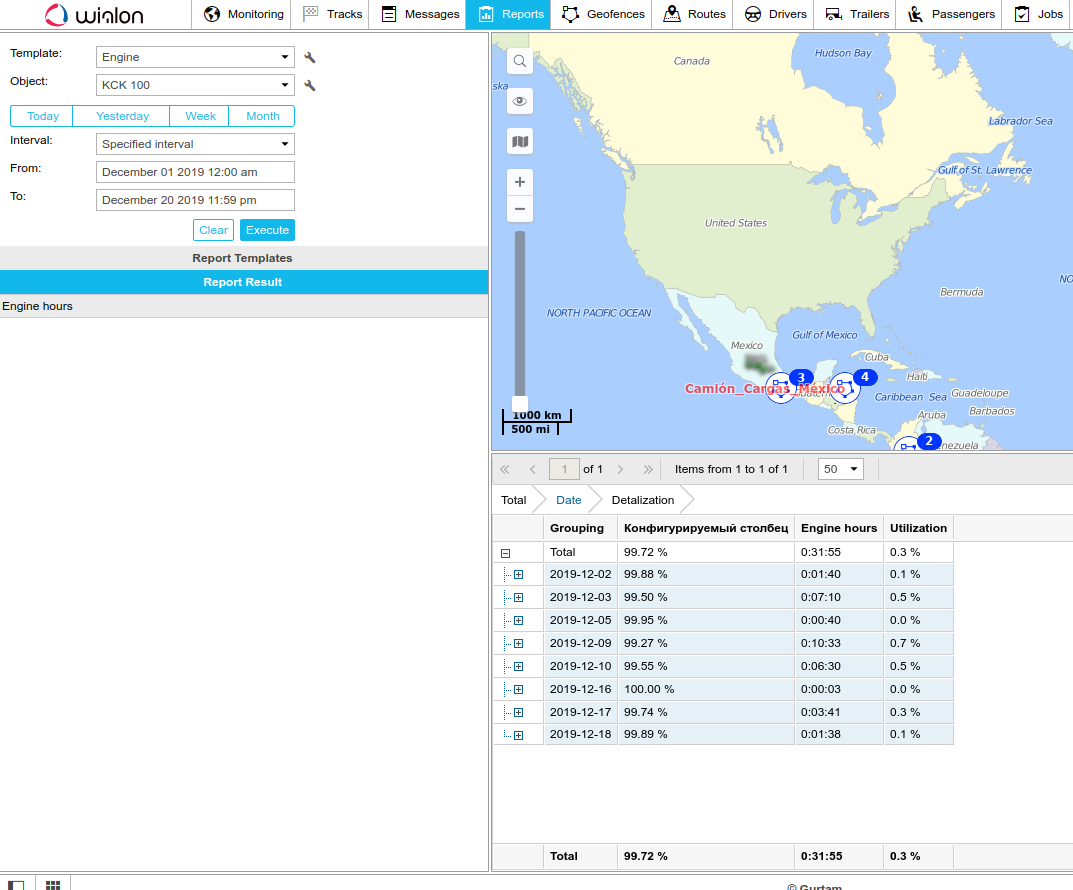1073x890 pixels.
Task: Edit Template with the wrench icon
Action: [x=310, y=58]
